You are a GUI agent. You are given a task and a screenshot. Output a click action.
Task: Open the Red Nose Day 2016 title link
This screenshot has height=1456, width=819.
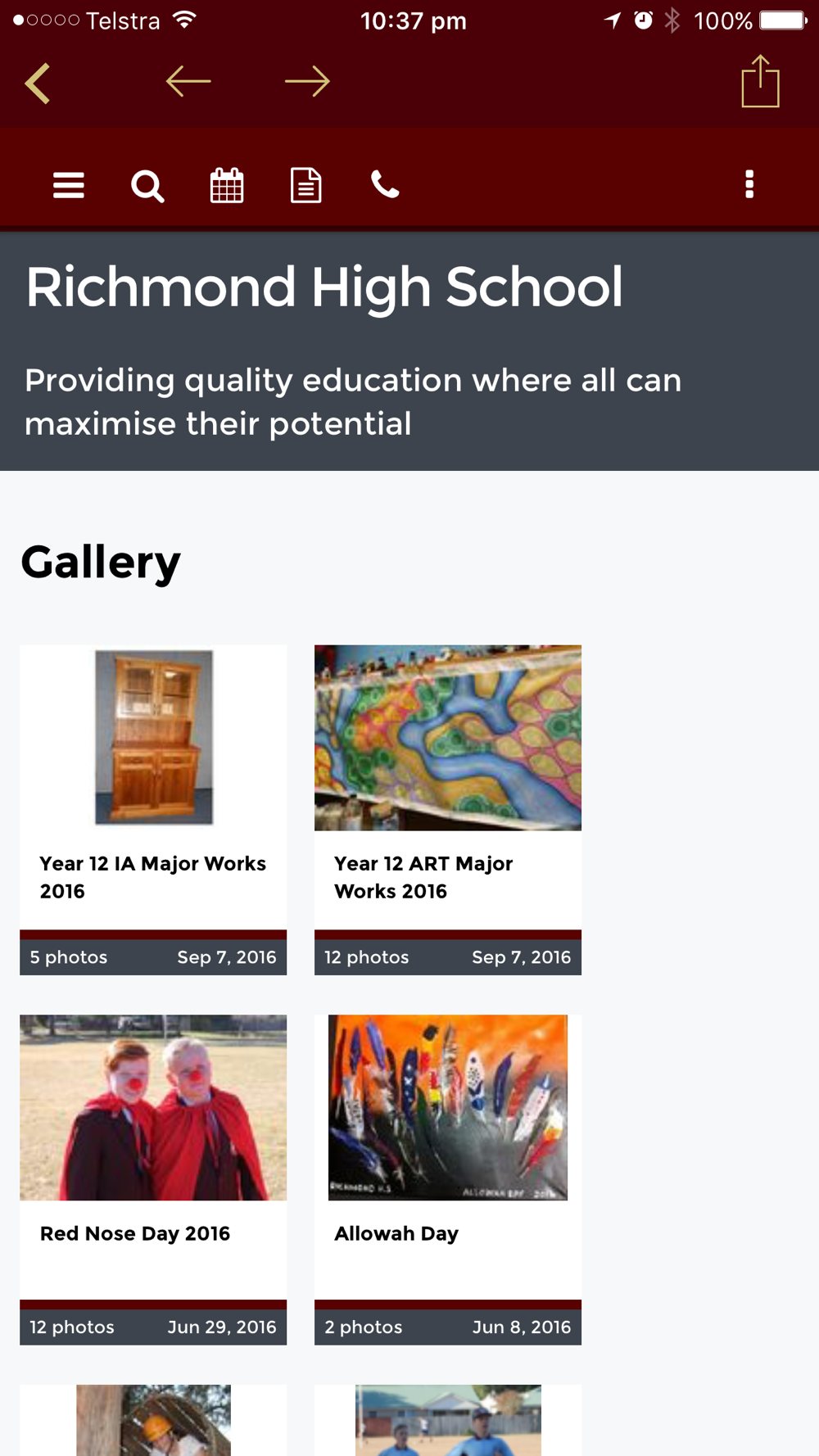(135, 1233)
